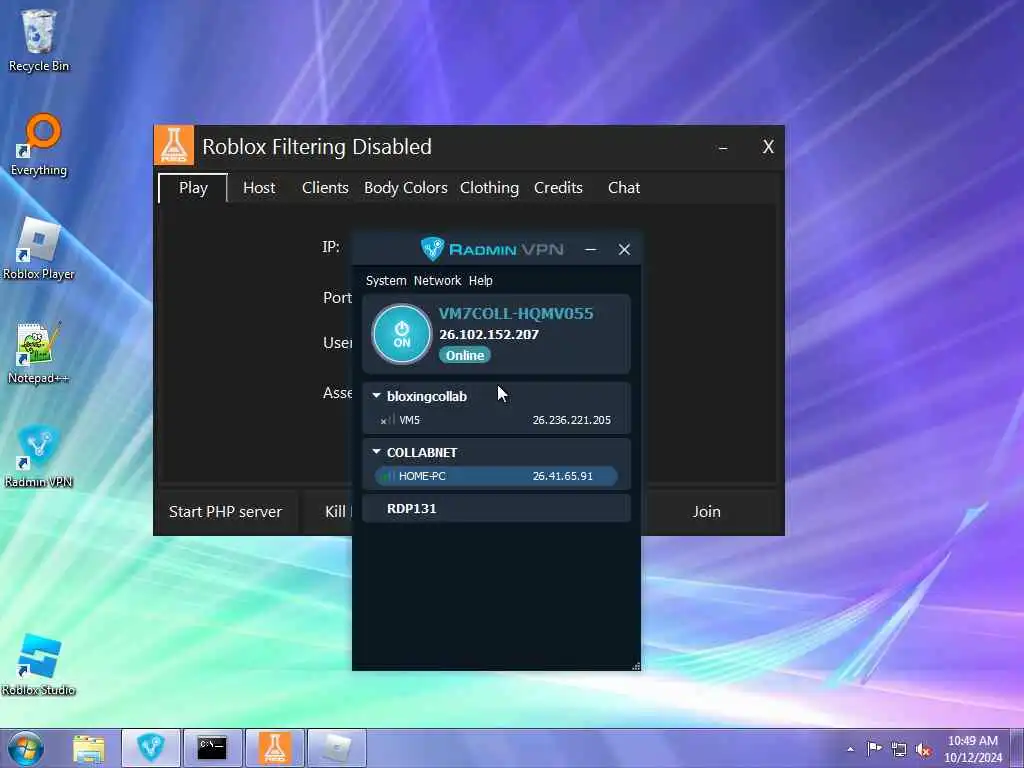1024x768 pixels.
Task: Switch to the Play tab
Action: coord(193,188)
